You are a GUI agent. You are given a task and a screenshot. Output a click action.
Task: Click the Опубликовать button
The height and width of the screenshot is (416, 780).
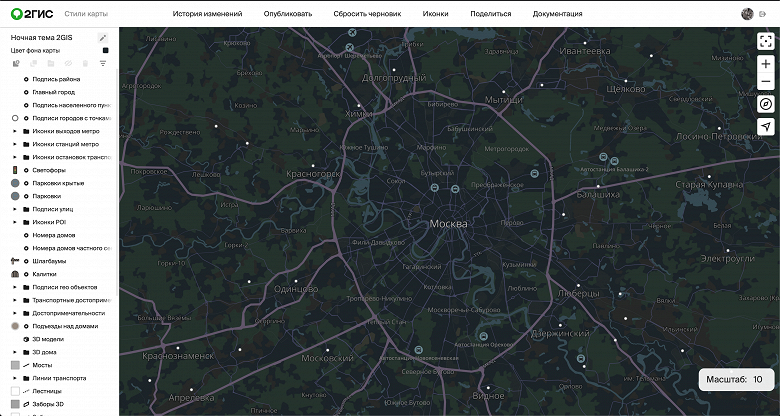pos(288,14)
